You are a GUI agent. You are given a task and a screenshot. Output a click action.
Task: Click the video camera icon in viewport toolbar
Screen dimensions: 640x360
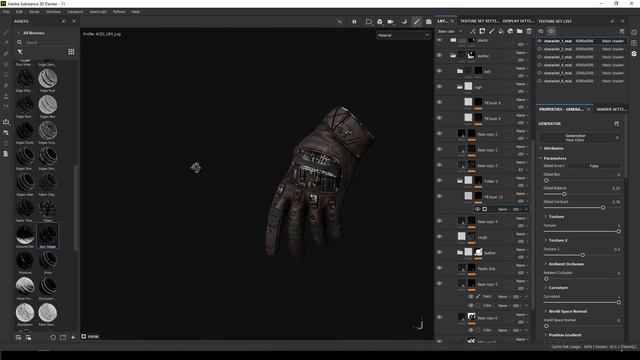click(x=390, y=22)
